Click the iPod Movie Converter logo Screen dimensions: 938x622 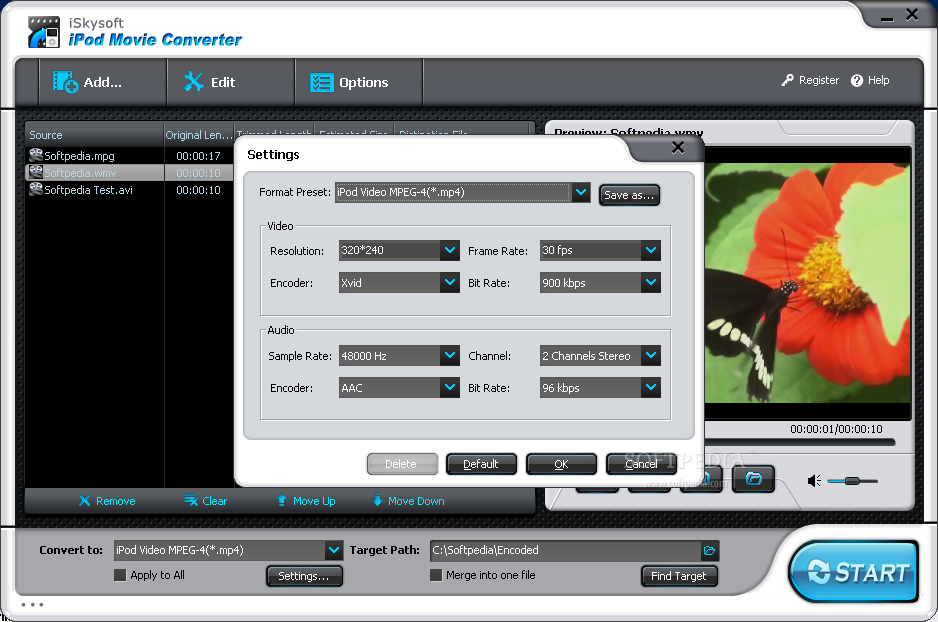point(44,32)
